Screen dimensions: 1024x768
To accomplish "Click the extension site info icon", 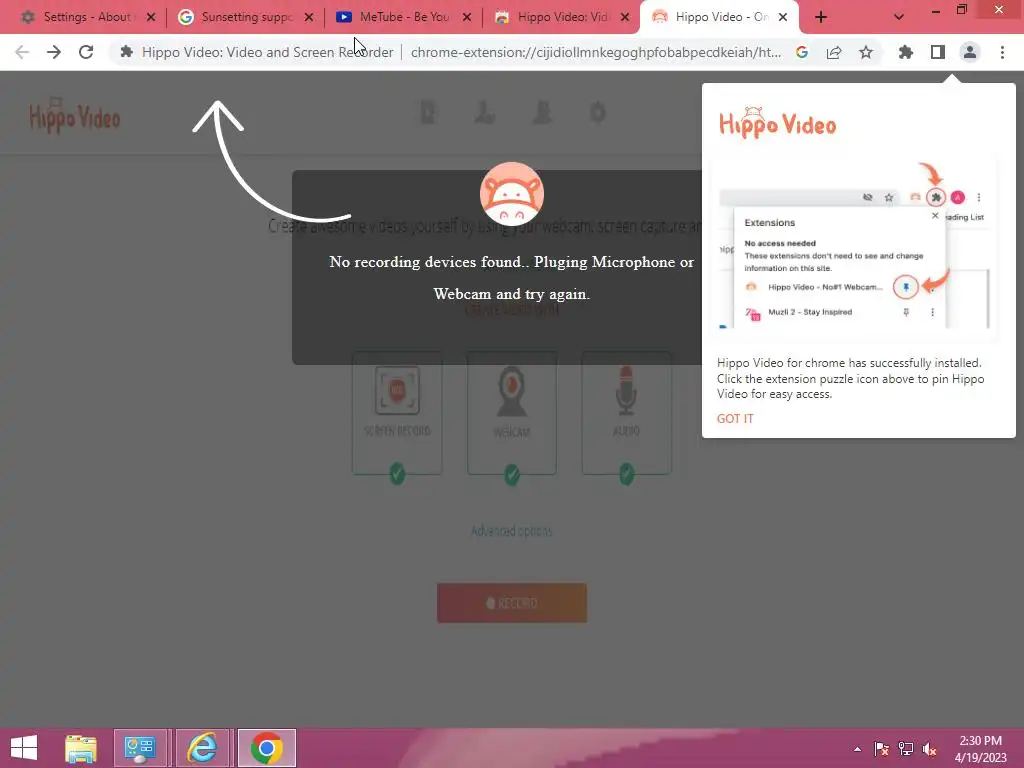I will (x=127, y=52).
